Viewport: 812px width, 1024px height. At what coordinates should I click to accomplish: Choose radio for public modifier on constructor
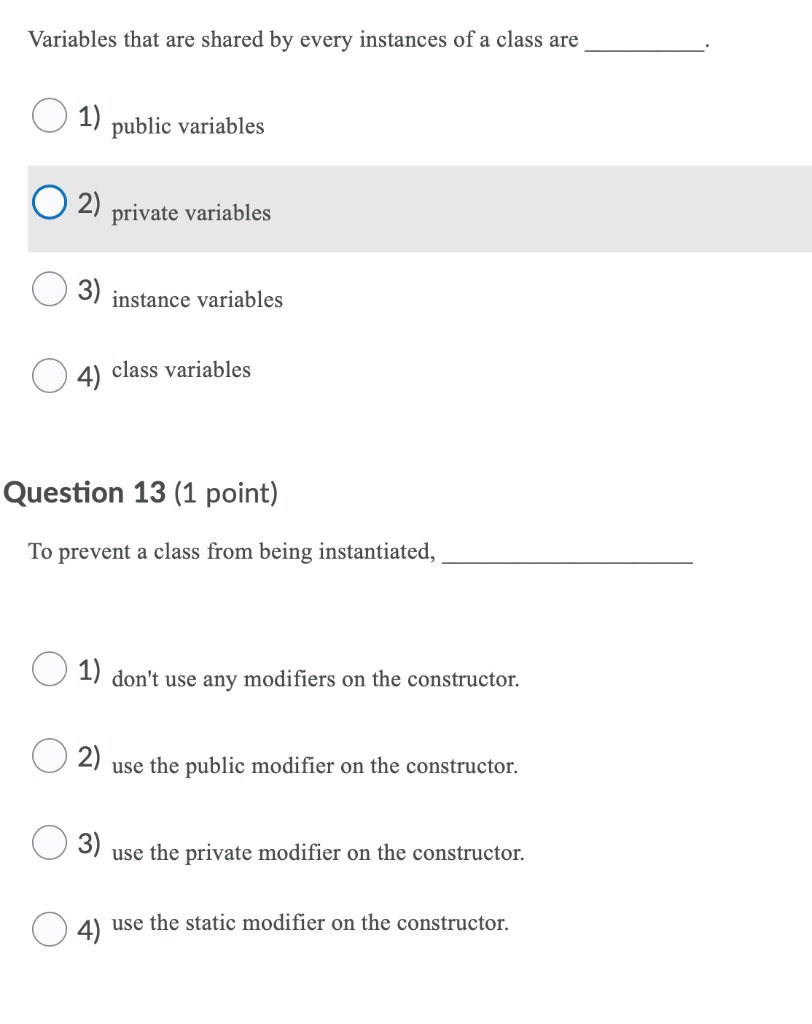(x=50, y=756)
